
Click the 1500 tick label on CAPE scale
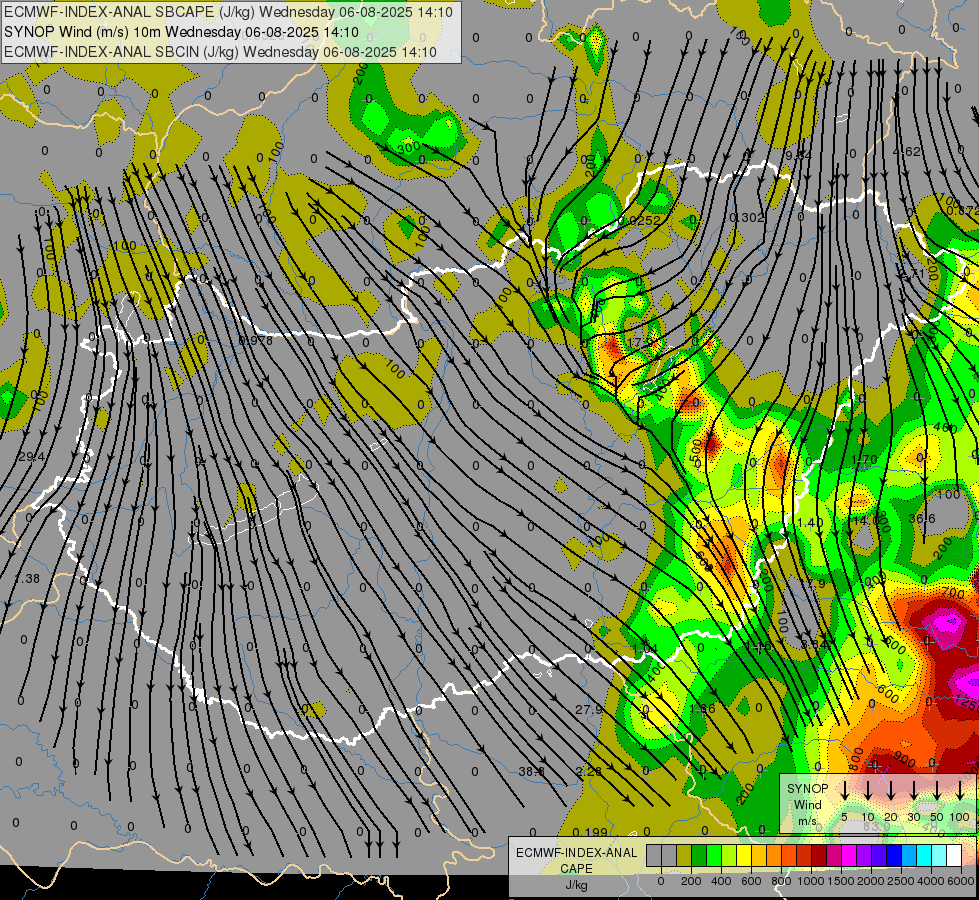[x=840, y=881]
